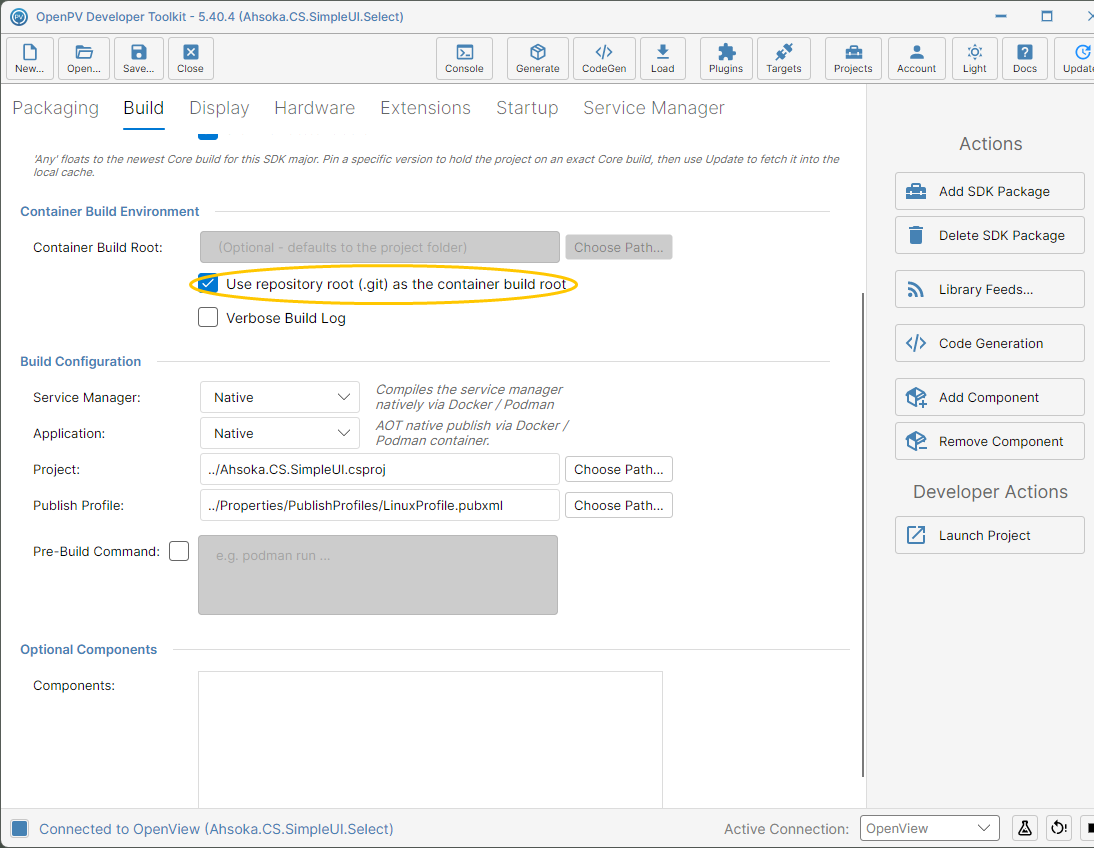Uncheck Use repository root as container build root
The width and height of the screenshot is (1116, 848).
208,283
